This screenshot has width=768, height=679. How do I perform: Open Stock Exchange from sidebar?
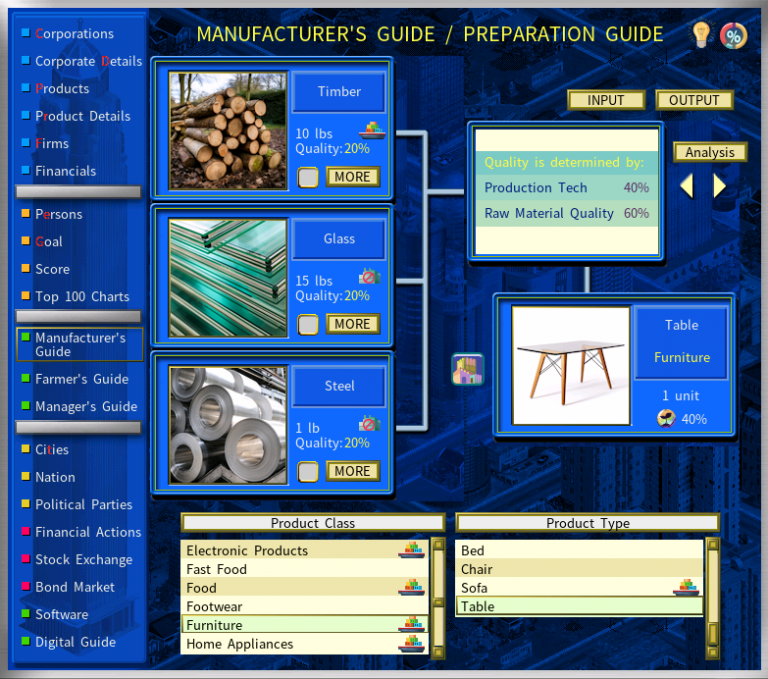coord(83,560)
